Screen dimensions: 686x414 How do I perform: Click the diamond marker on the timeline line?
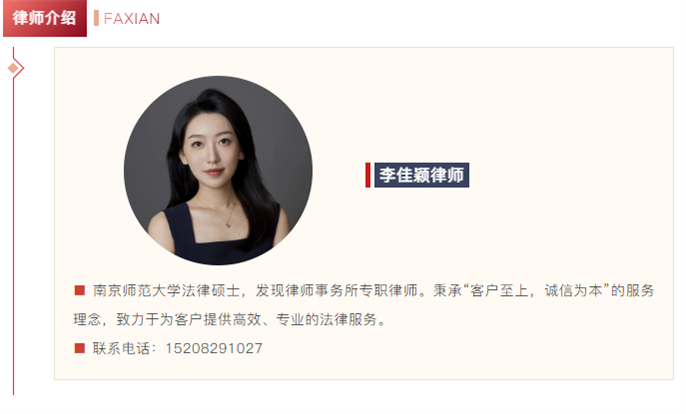click(14, 68)
